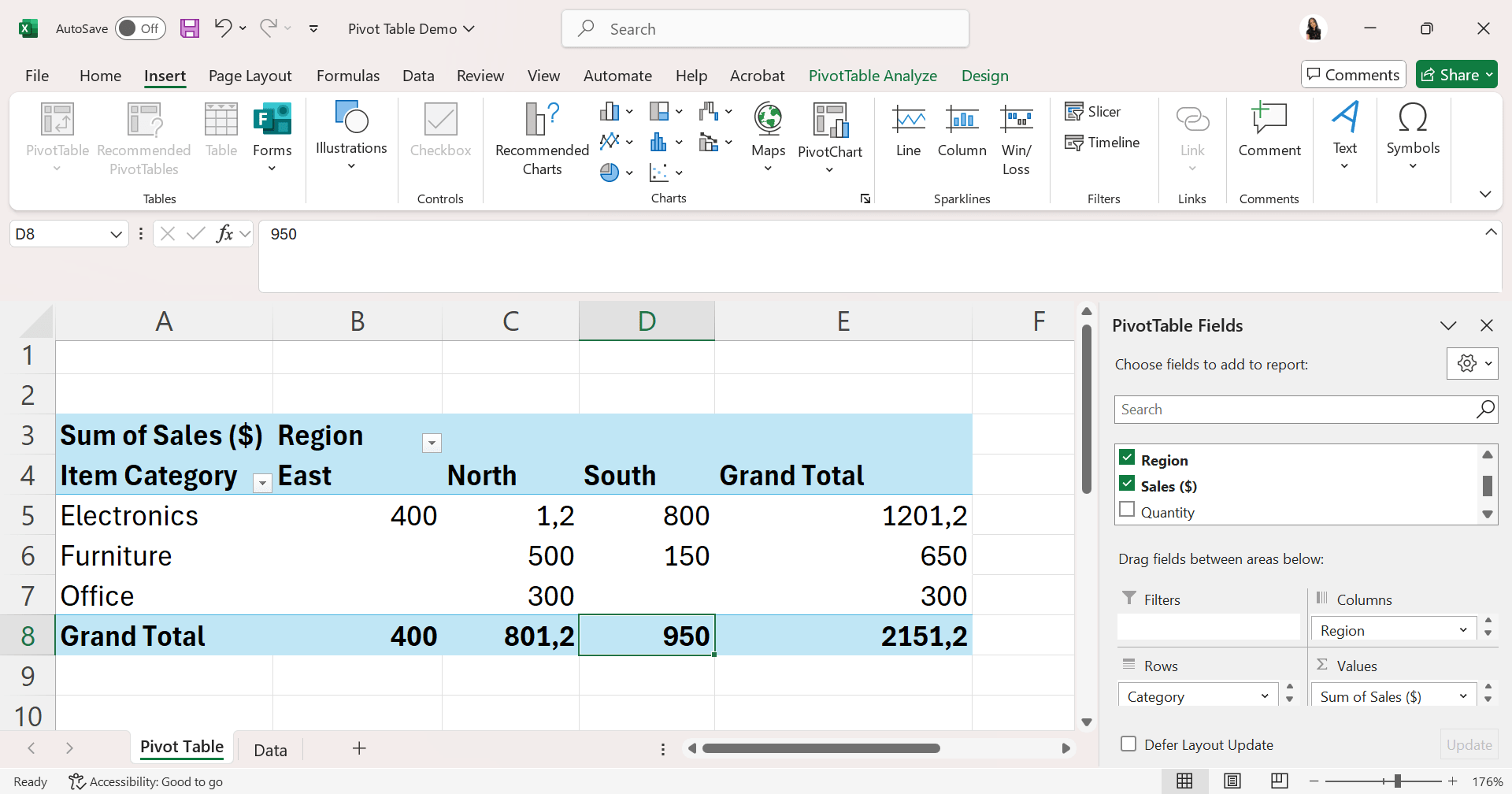Viewport: 1512px width, 794px height.
Task: Check the Quantity field checkbox
Action: (1127, 510)
